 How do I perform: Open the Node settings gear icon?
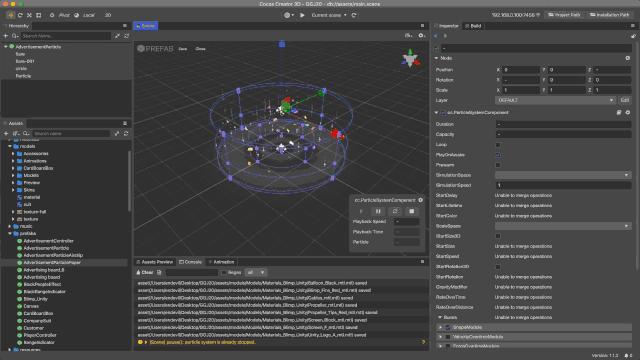pos(627,58)
